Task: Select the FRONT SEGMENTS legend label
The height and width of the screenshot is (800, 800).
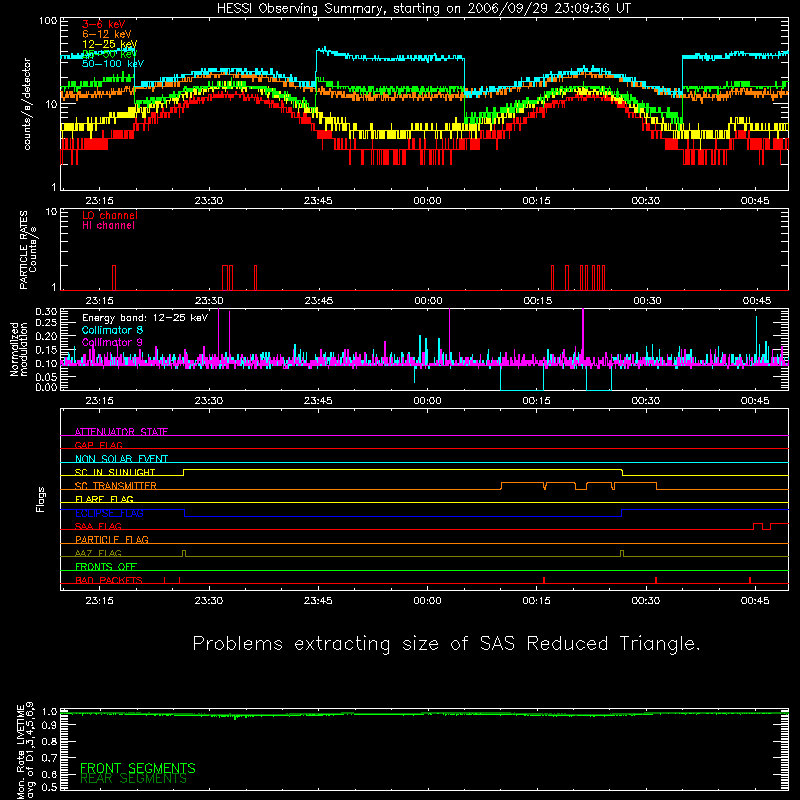Action: point(138,768)
